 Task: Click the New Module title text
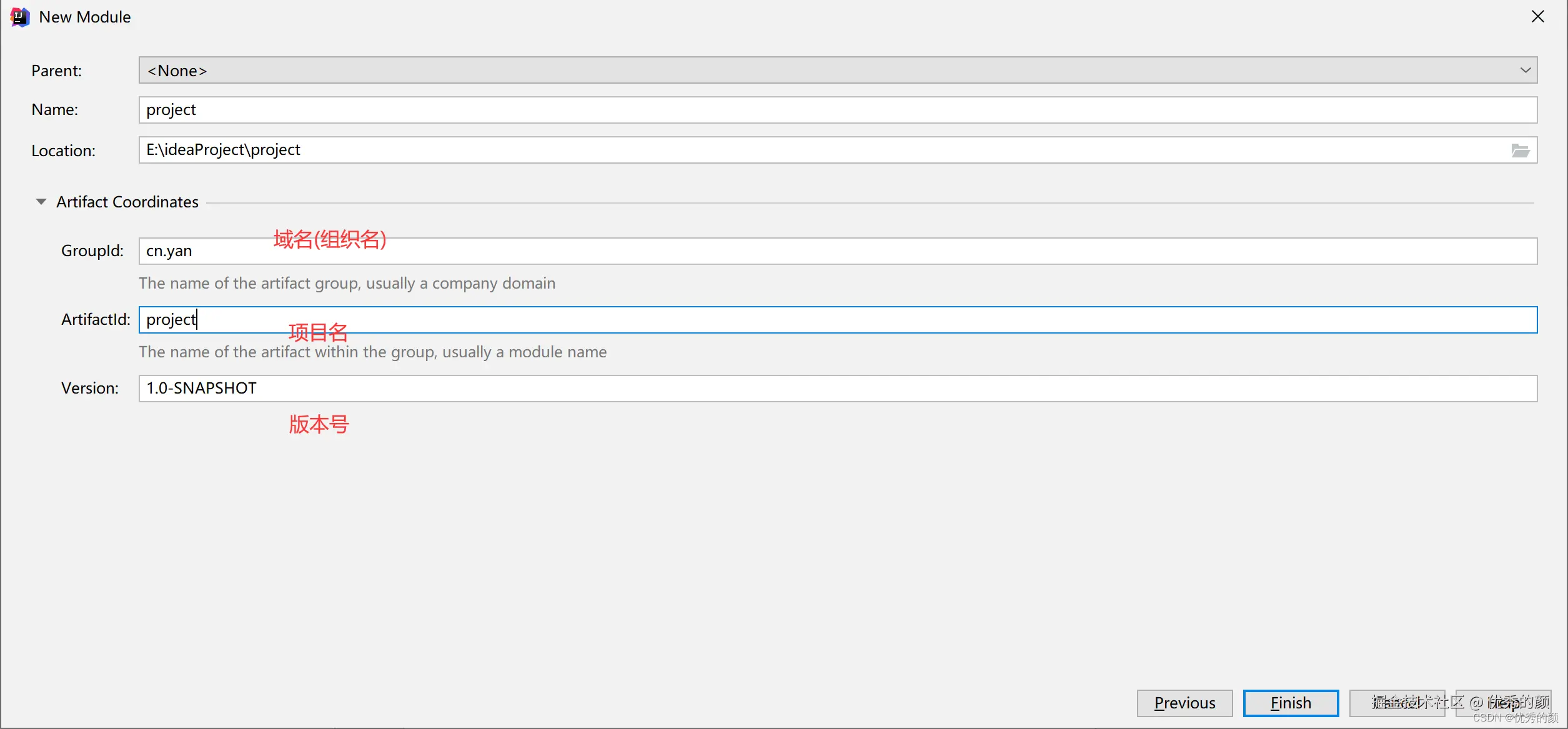(85, 17)
